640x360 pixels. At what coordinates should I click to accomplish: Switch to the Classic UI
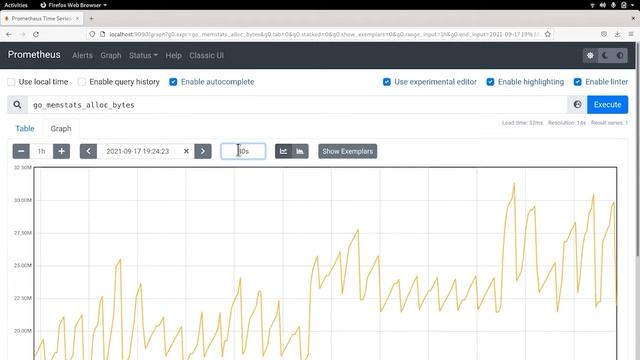(207, 56)
